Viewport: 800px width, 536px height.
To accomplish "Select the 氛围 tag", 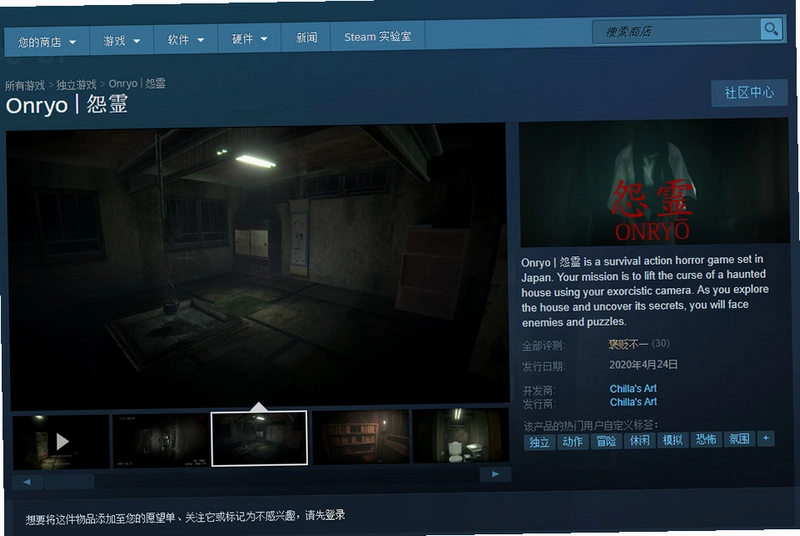I will click(x=739, y=439).
